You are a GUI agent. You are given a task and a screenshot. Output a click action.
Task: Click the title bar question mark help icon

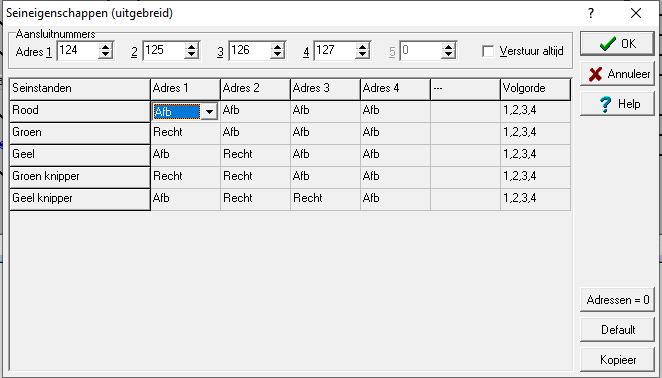click(x=591, y=13)
